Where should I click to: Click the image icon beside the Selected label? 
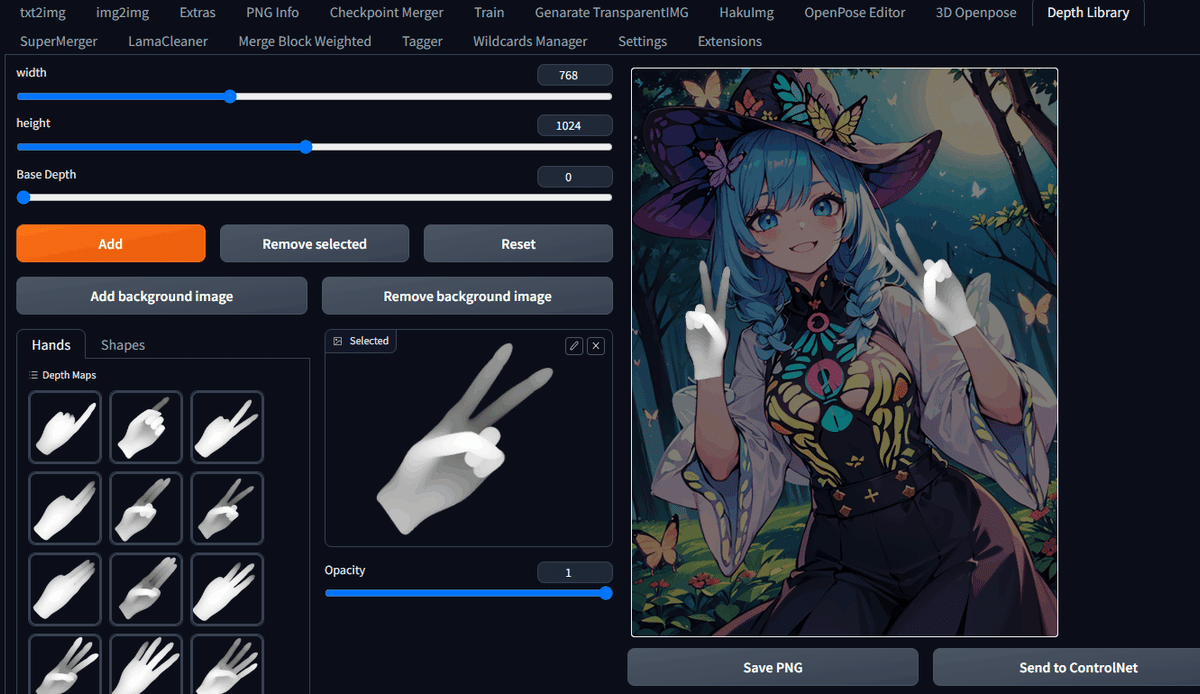tap(338, 341)
